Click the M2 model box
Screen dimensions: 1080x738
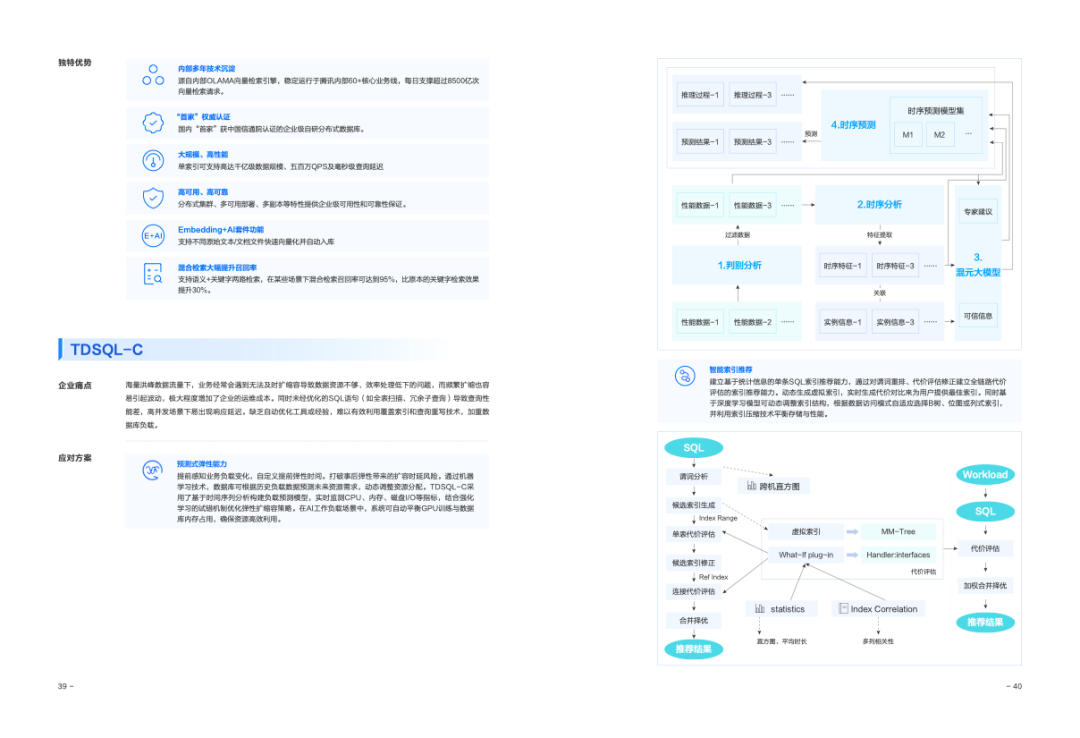click(x=939, y=134)
